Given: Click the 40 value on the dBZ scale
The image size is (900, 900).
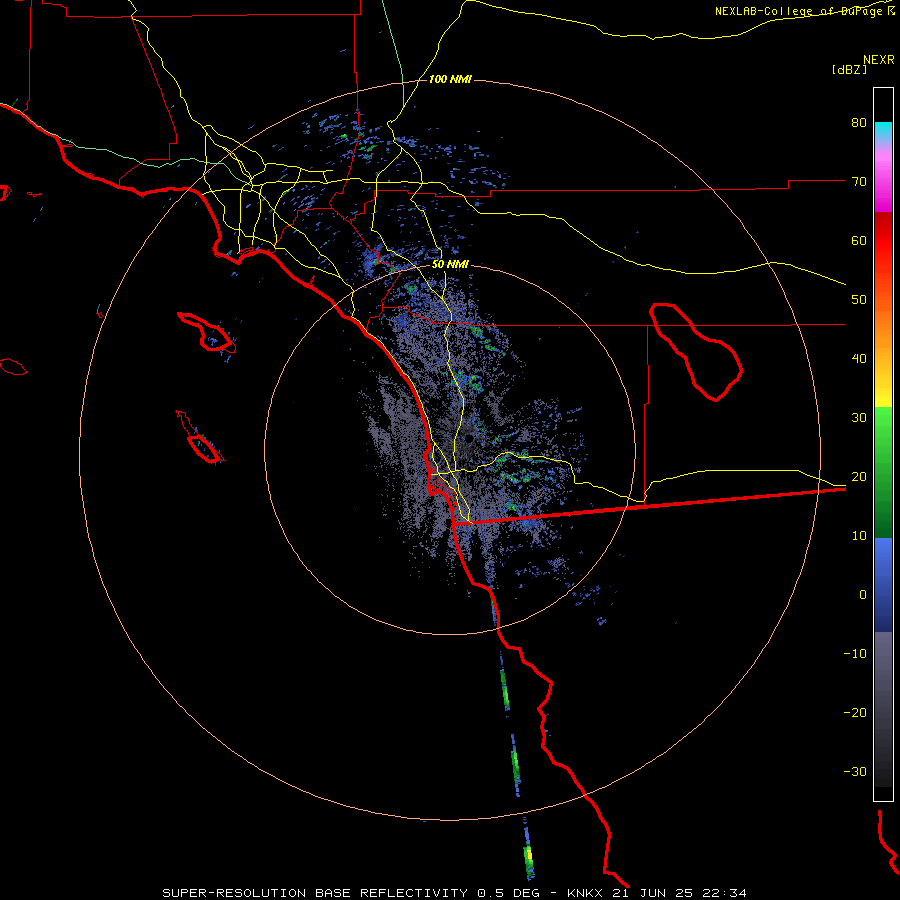Looking at the screenshot, I should 859,359.
